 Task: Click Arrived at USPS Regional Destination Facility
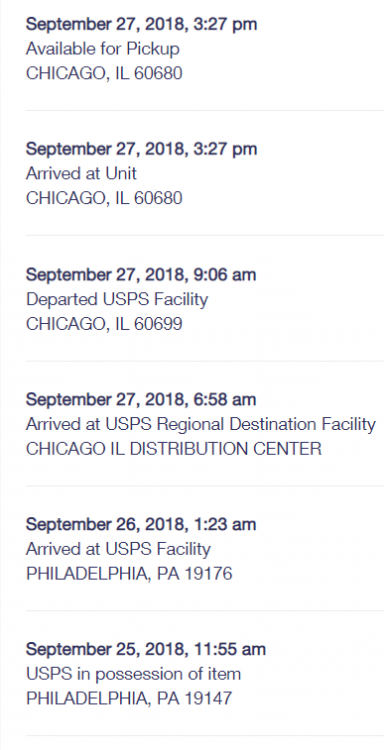point(201,424)
